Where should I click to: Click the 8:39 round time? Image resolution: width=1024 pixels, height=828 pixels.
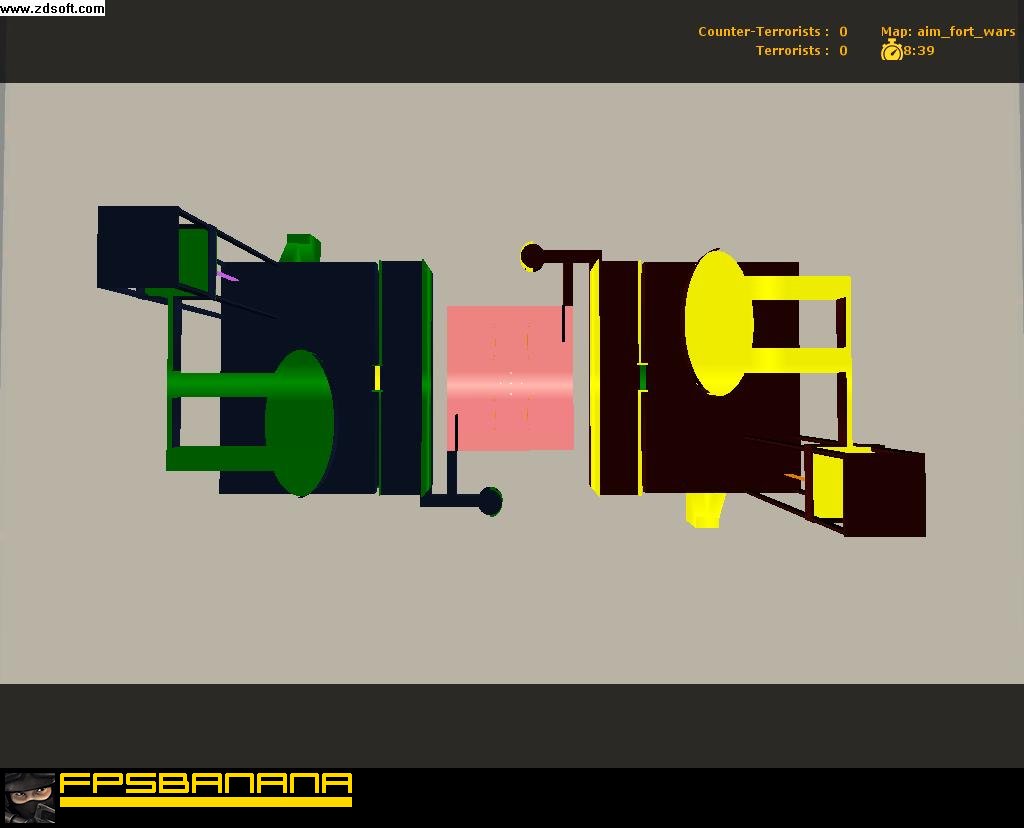point(919,50)
